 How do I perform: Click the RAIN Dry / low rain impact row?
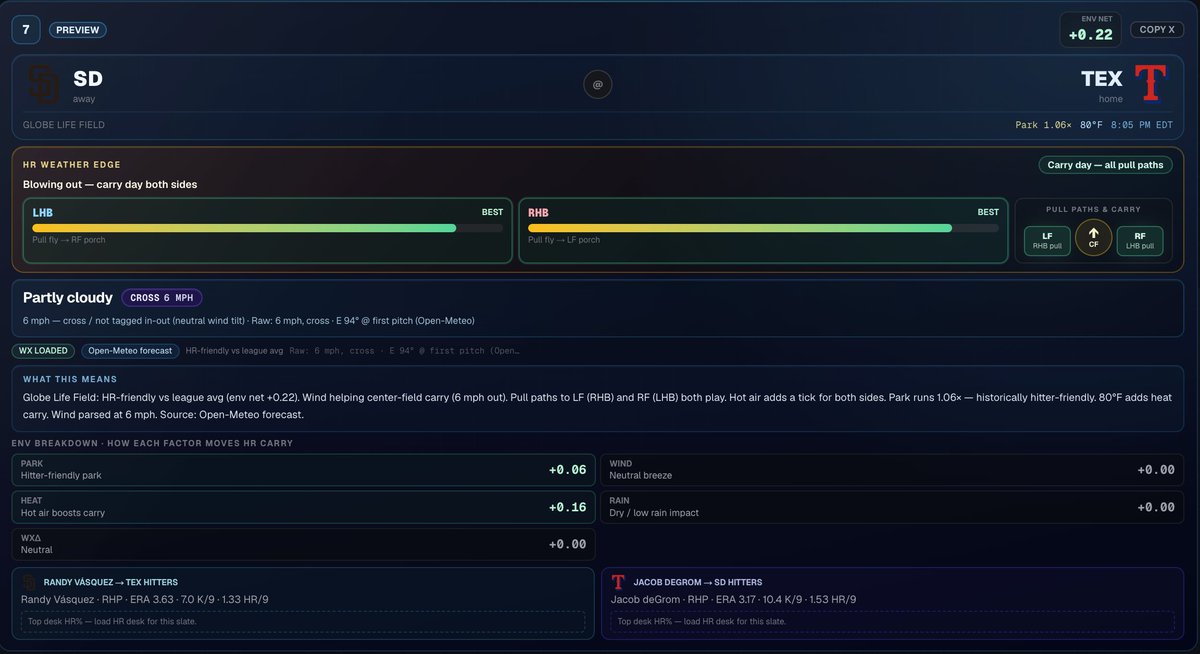pos(893,507)
